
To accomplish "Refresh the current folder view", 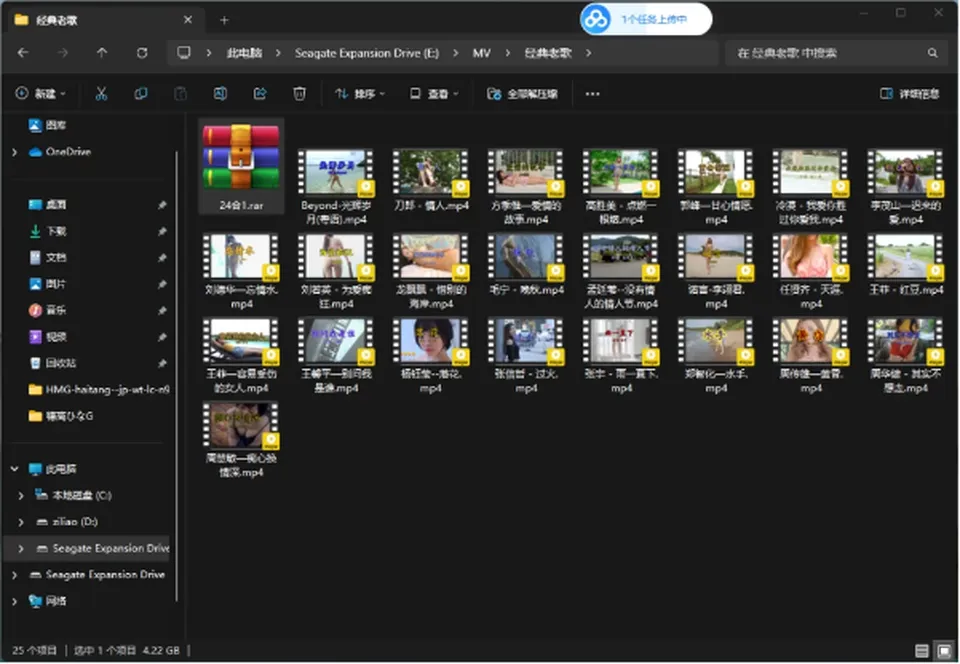I will pos(142,53).
